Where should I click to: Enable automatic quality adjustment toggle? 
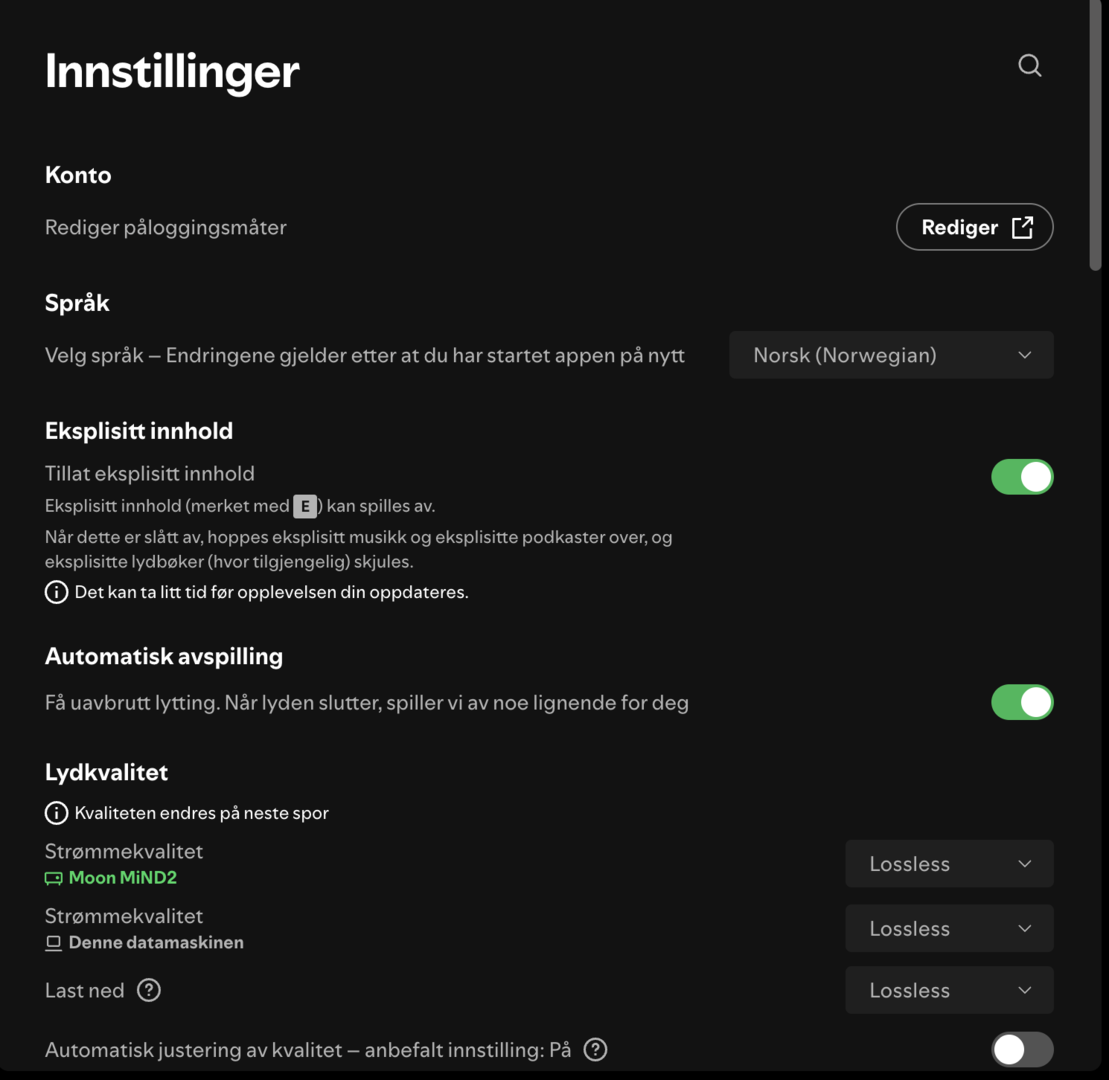[1021, 1049]
